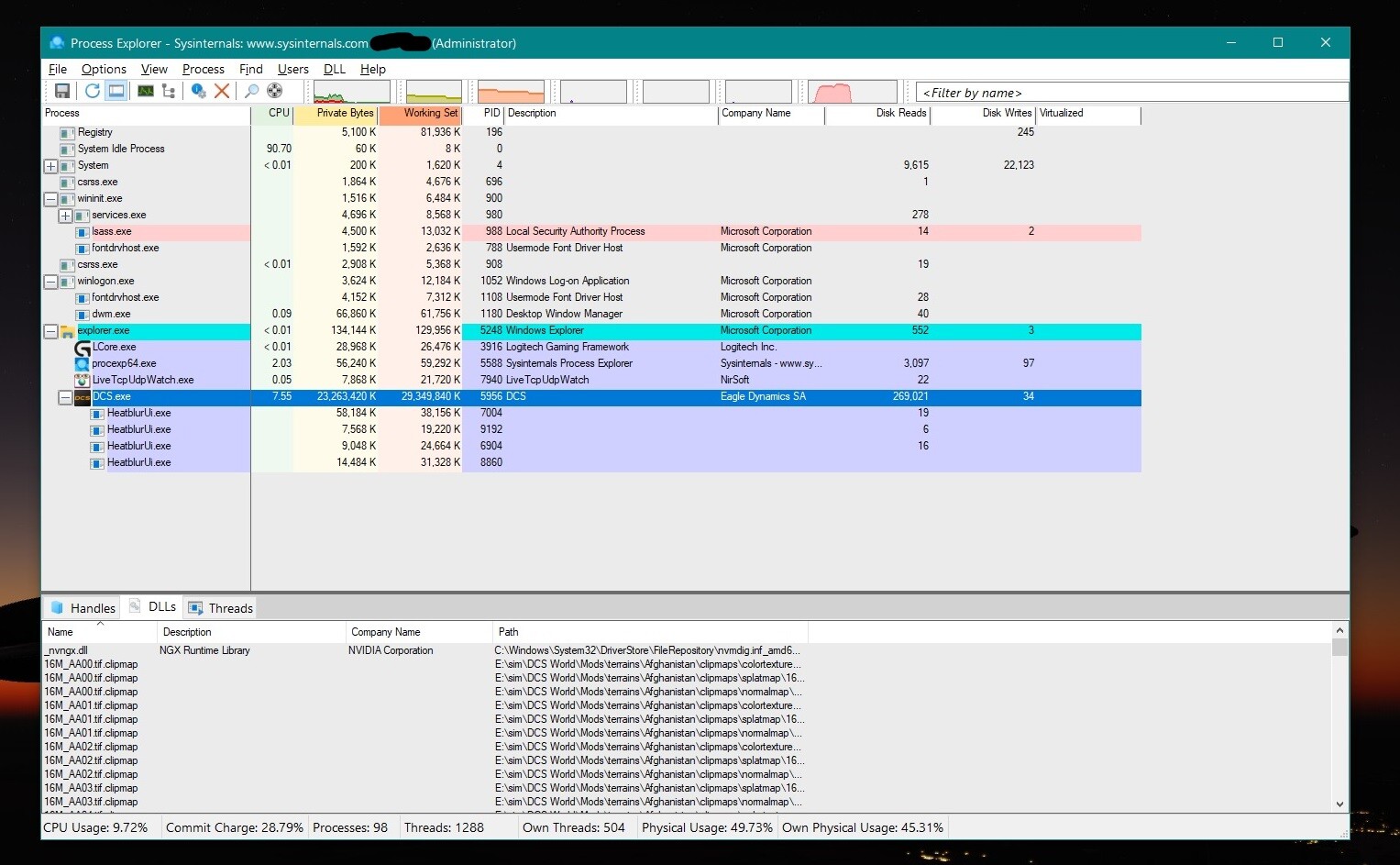The width and height of the screenshot is (1400, 865).
Task: Switch to the Threads tab
Action: click(x=221, y=608)
